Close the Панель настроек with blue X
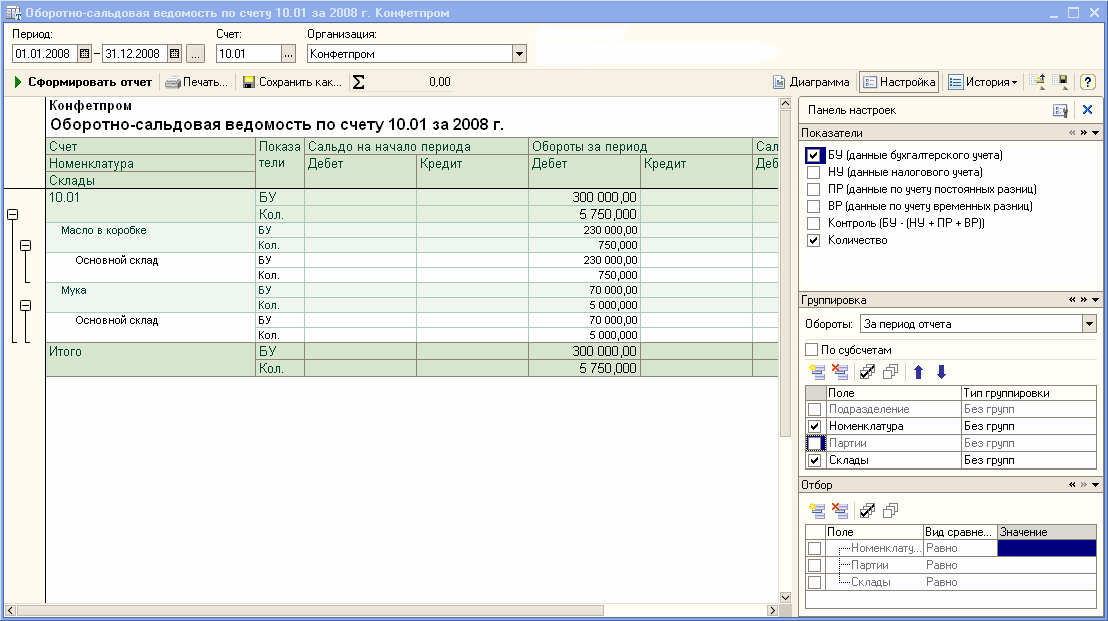Viewport: 1108px width, 621px height. point(1088,110)
